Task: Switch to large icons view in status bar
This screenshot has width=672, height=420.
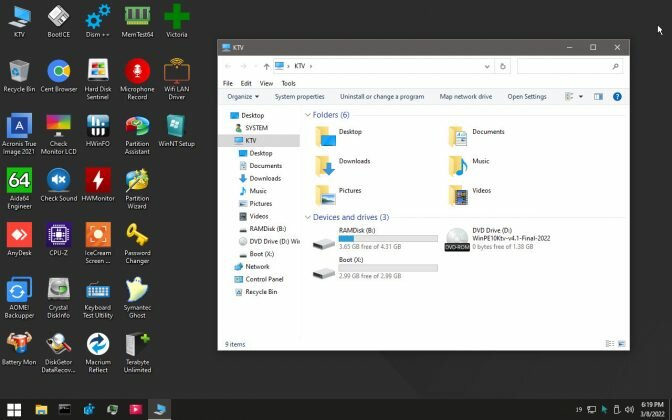Action: 621,344
